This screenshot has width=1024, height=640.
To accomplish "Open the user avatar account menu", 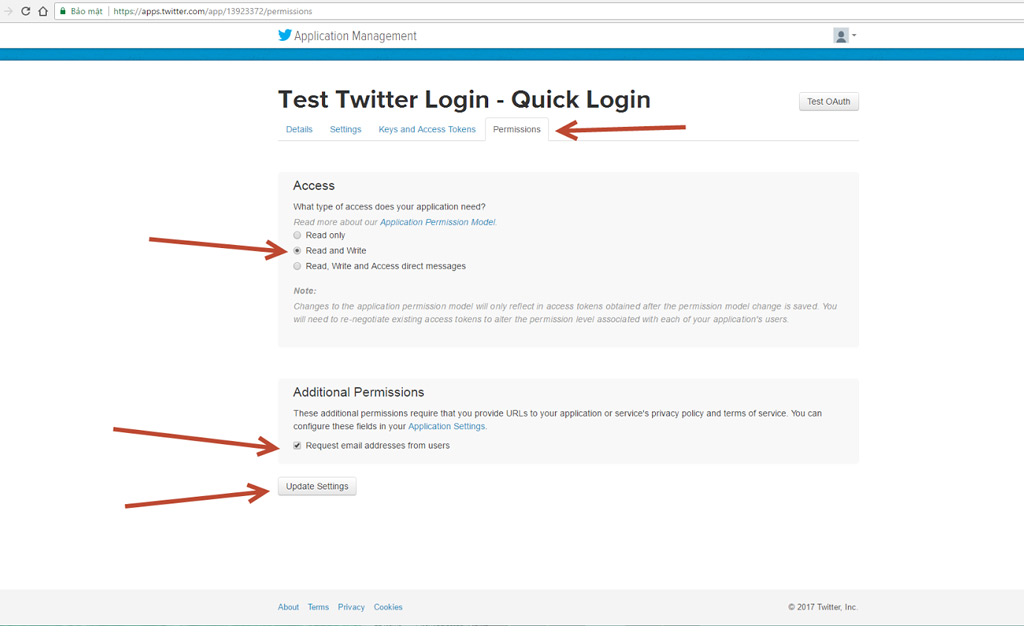I will 844,35.
